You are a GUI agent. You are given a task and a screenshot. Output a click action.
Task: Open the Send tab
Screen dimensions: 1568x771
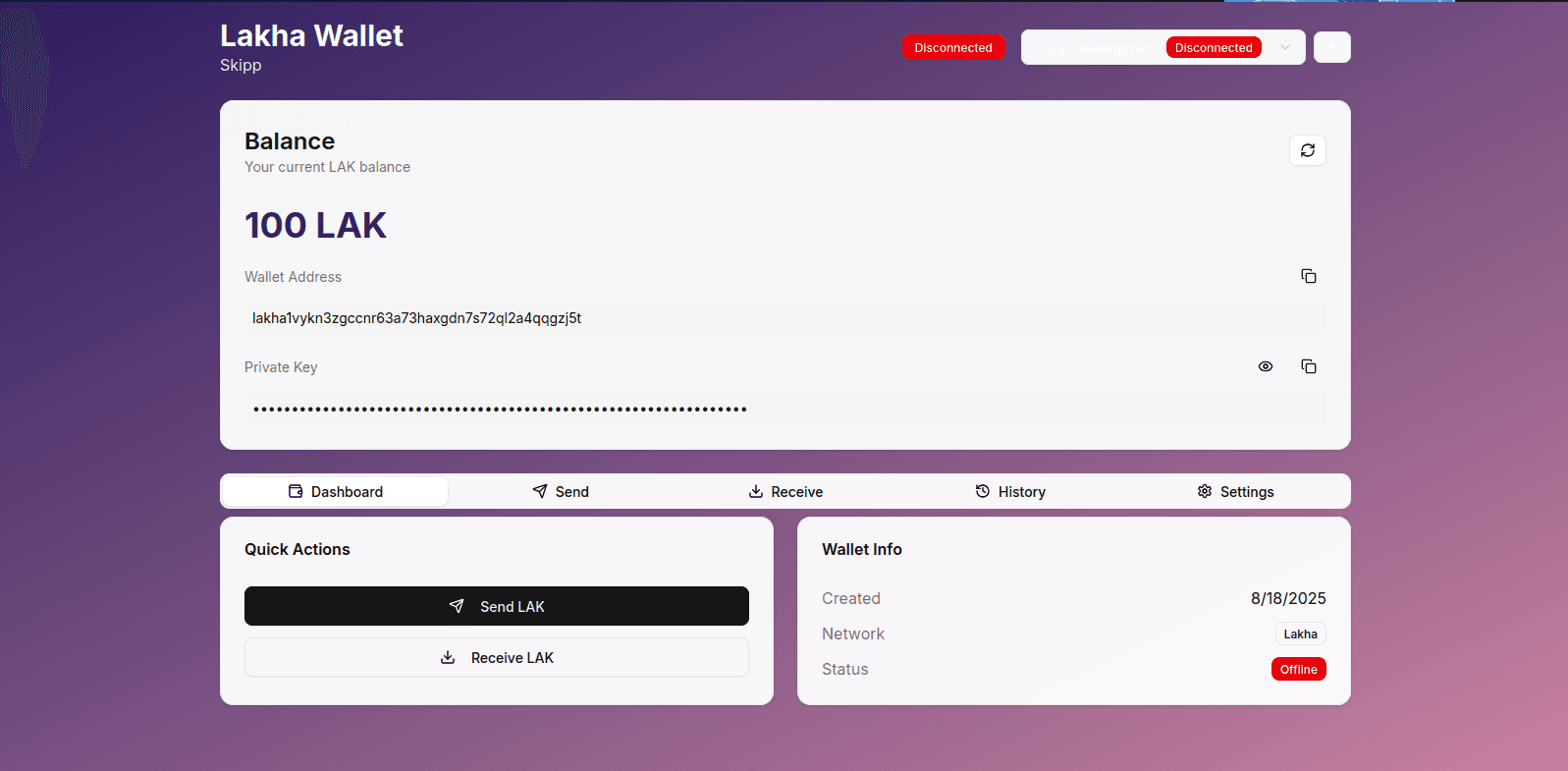click(561, 491)
